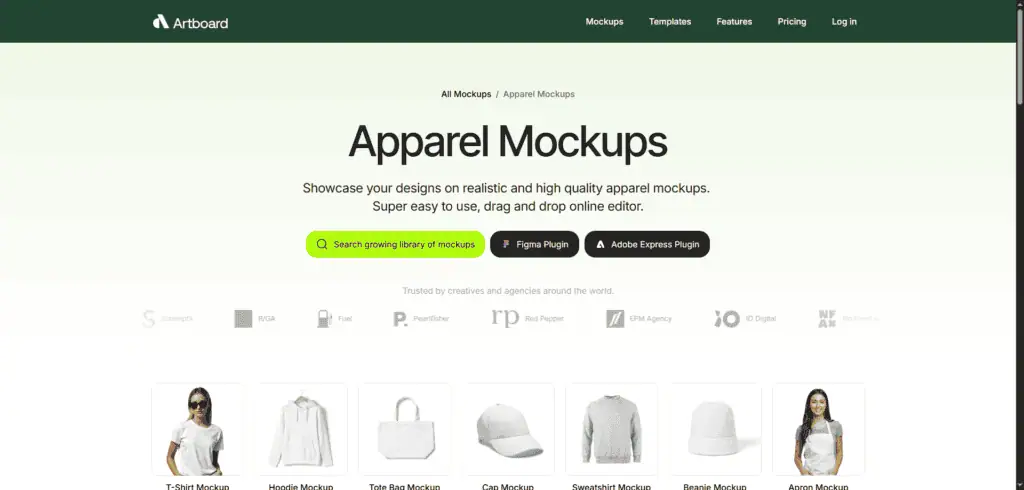Open the Pricing page link
This screenshot has width=1024, height=490.
(792, 22)
